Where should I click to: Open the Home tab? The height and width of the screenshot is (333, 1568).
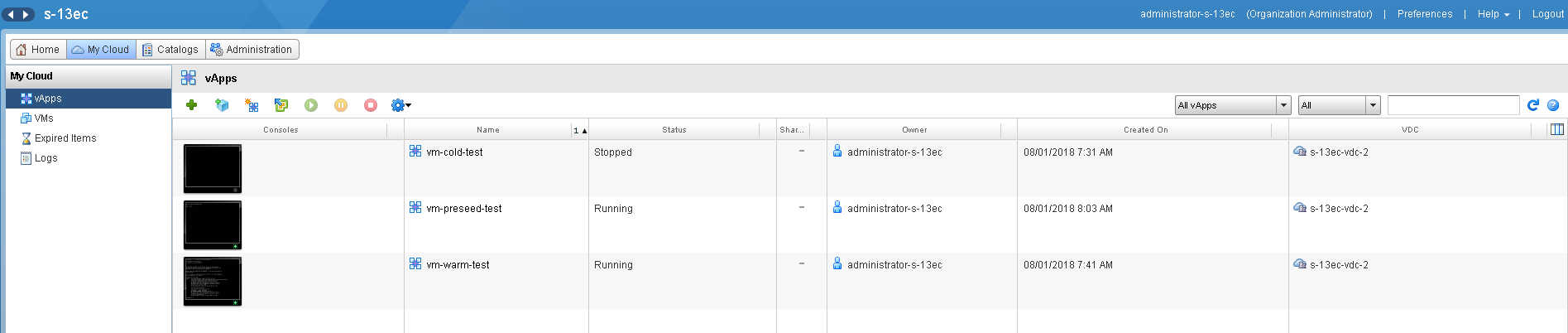click(x=38, y=50)
